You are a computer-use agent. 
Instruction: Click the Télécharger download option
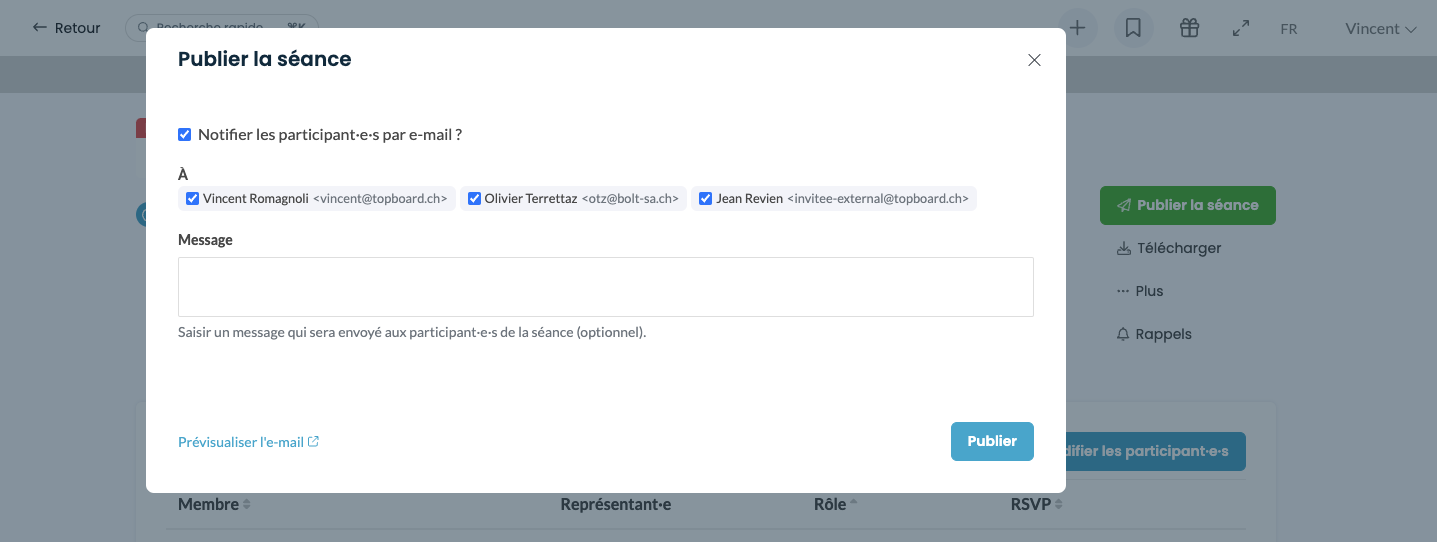[x=1169, y=248]
